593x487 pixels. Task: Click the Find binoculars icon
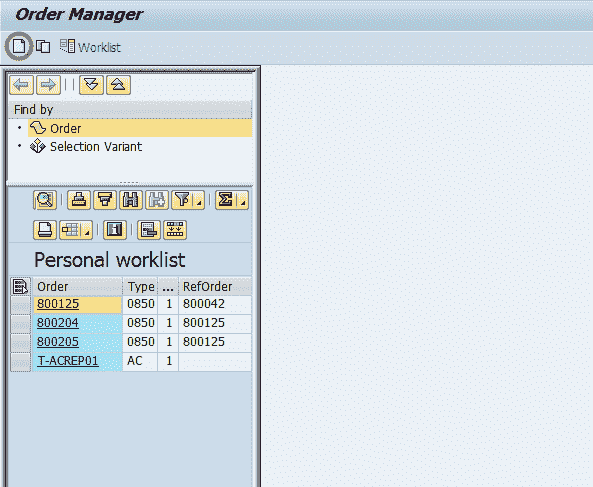click(130, 200)
